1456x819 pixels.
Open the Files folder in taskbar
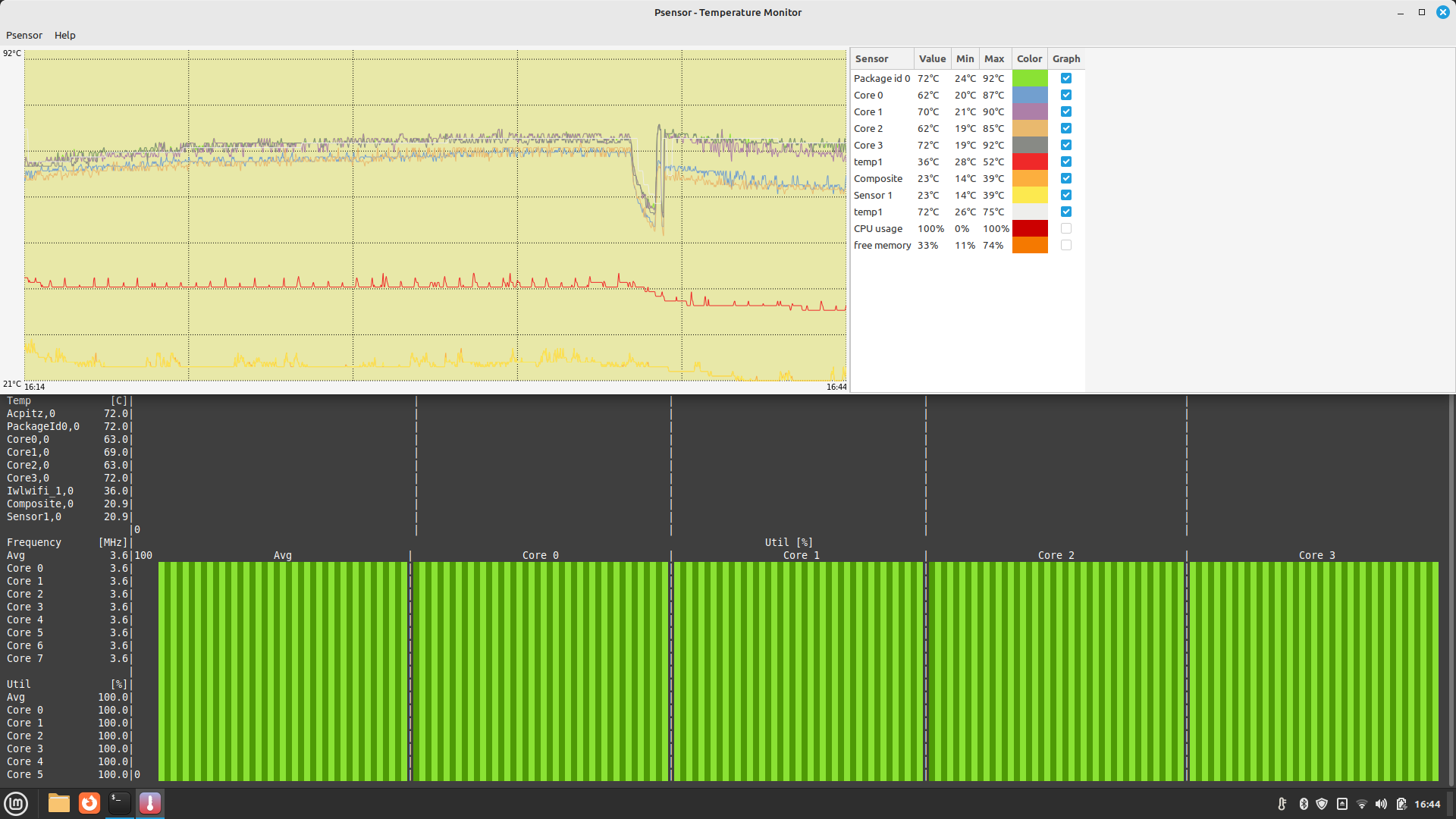tap(58, 803)
